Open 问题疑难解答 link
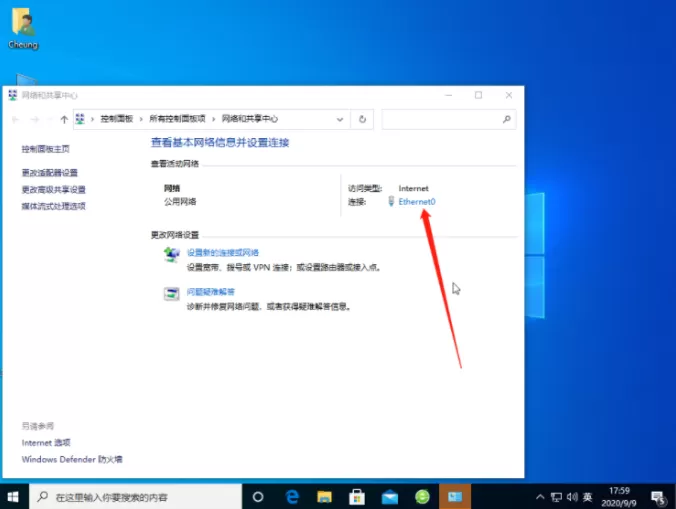 [210, 292]
